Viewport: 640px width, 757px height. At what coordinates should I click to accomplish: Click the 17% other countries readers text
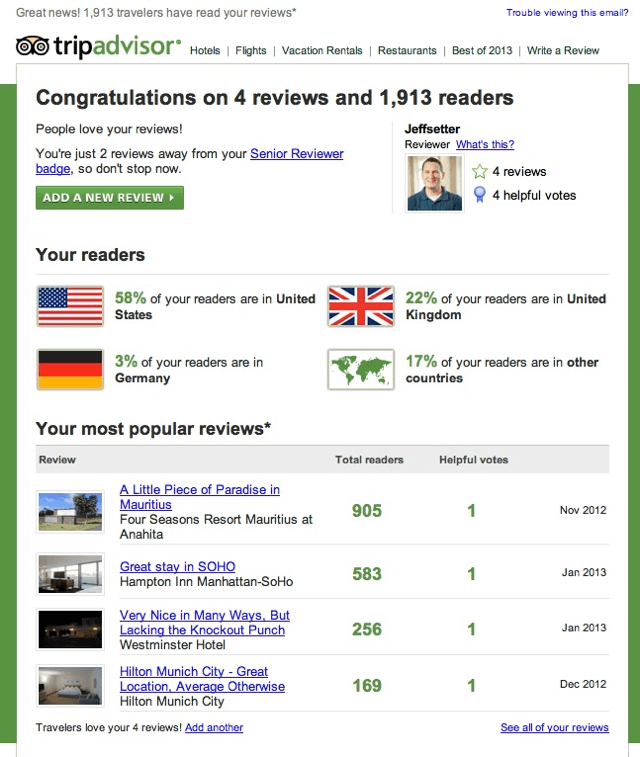pos(502,370)
